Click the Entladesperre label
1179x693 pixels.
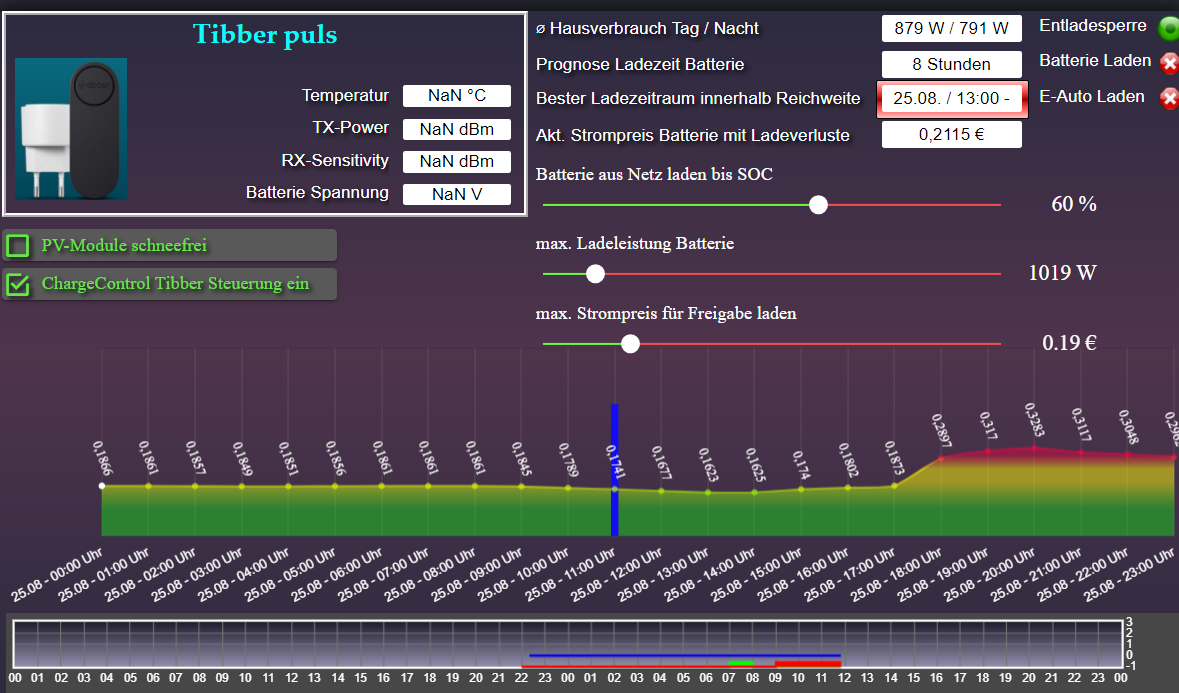tap(1093, 26)
